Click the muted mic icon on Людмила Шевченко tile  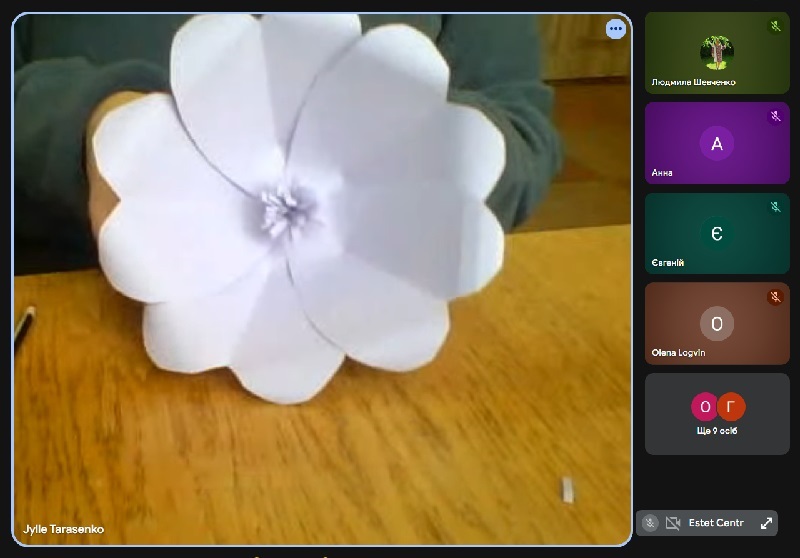pyautogui.click(x=775, y=26)
